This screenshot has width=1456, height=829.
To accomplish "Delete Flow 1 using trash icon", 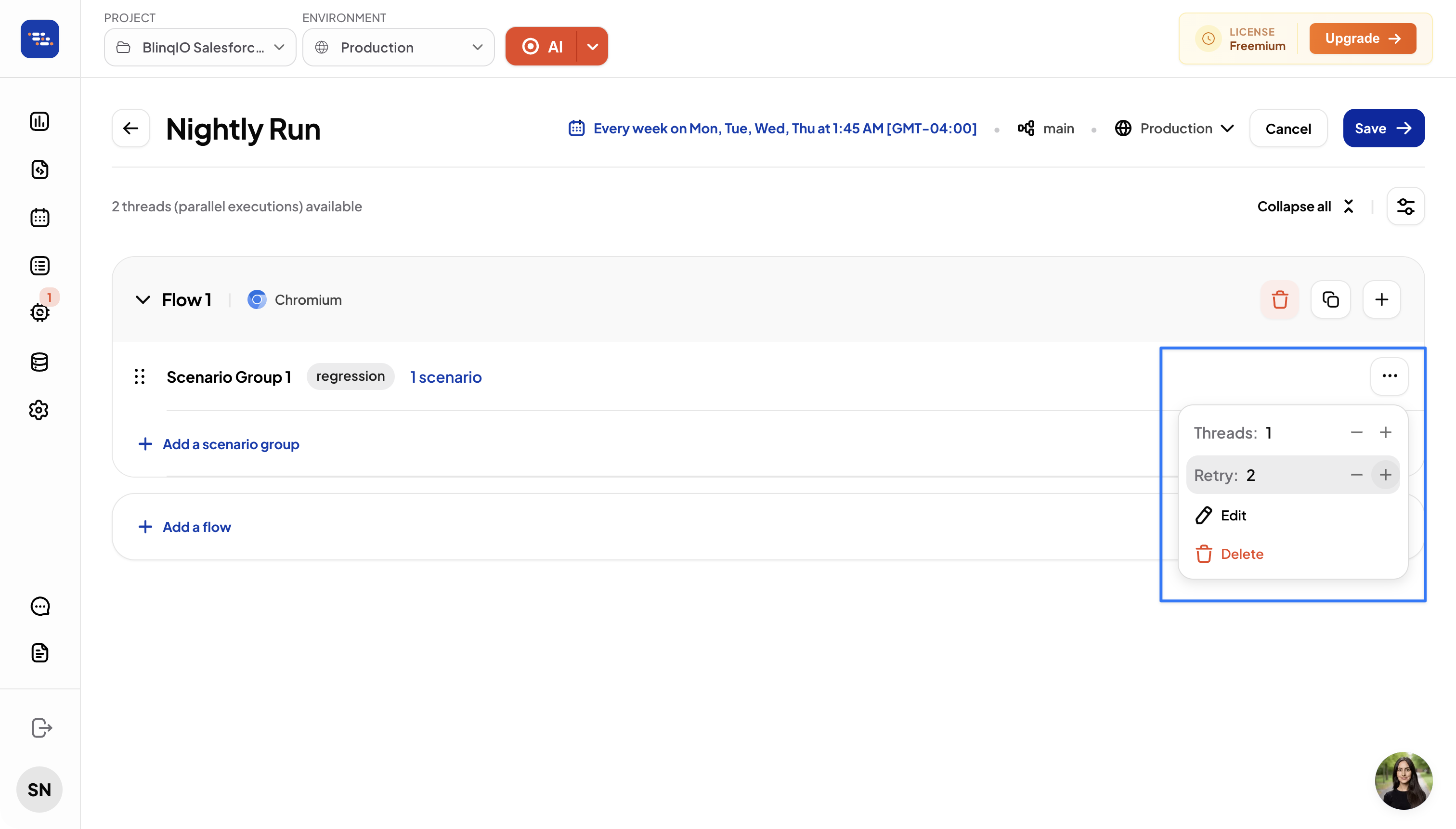I will pyautogui.click(x=1279, y=299).
